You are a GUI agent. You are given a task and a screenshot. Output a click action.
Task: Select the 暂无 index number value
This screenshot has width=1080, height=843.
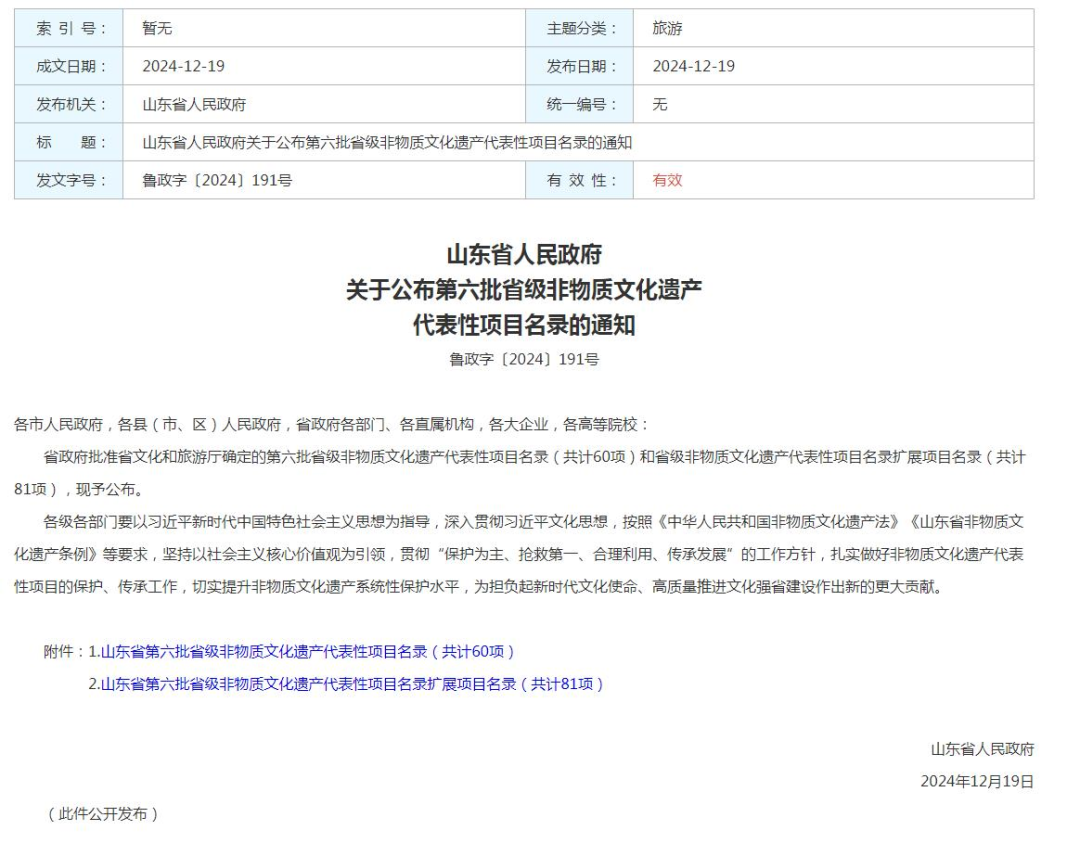coord(157,29)
